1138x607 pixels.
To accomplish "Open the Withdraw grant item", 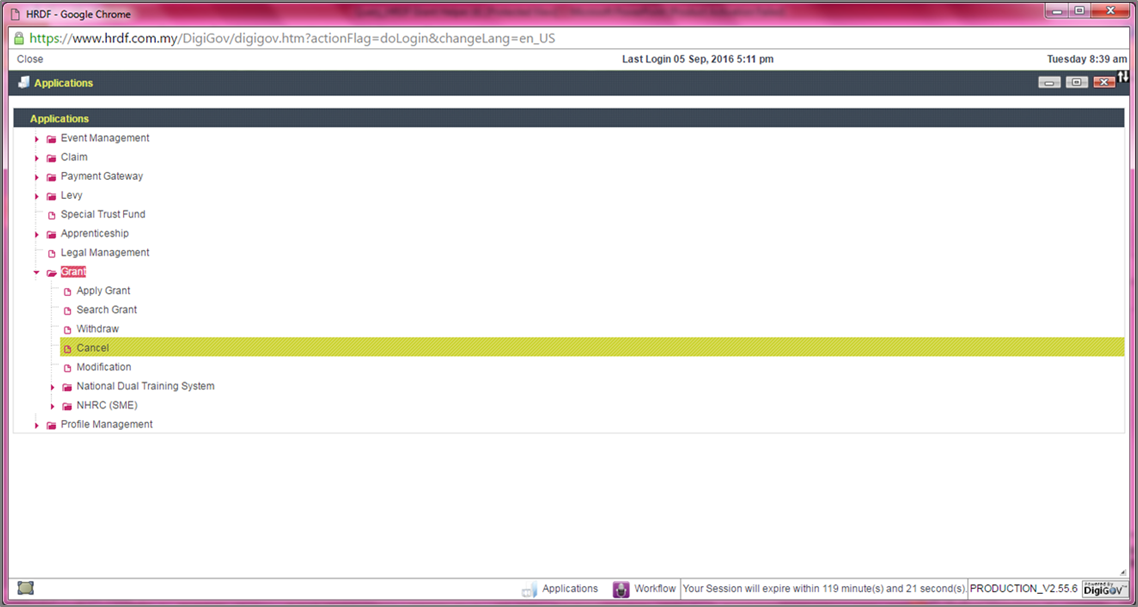I will [98, 329].
